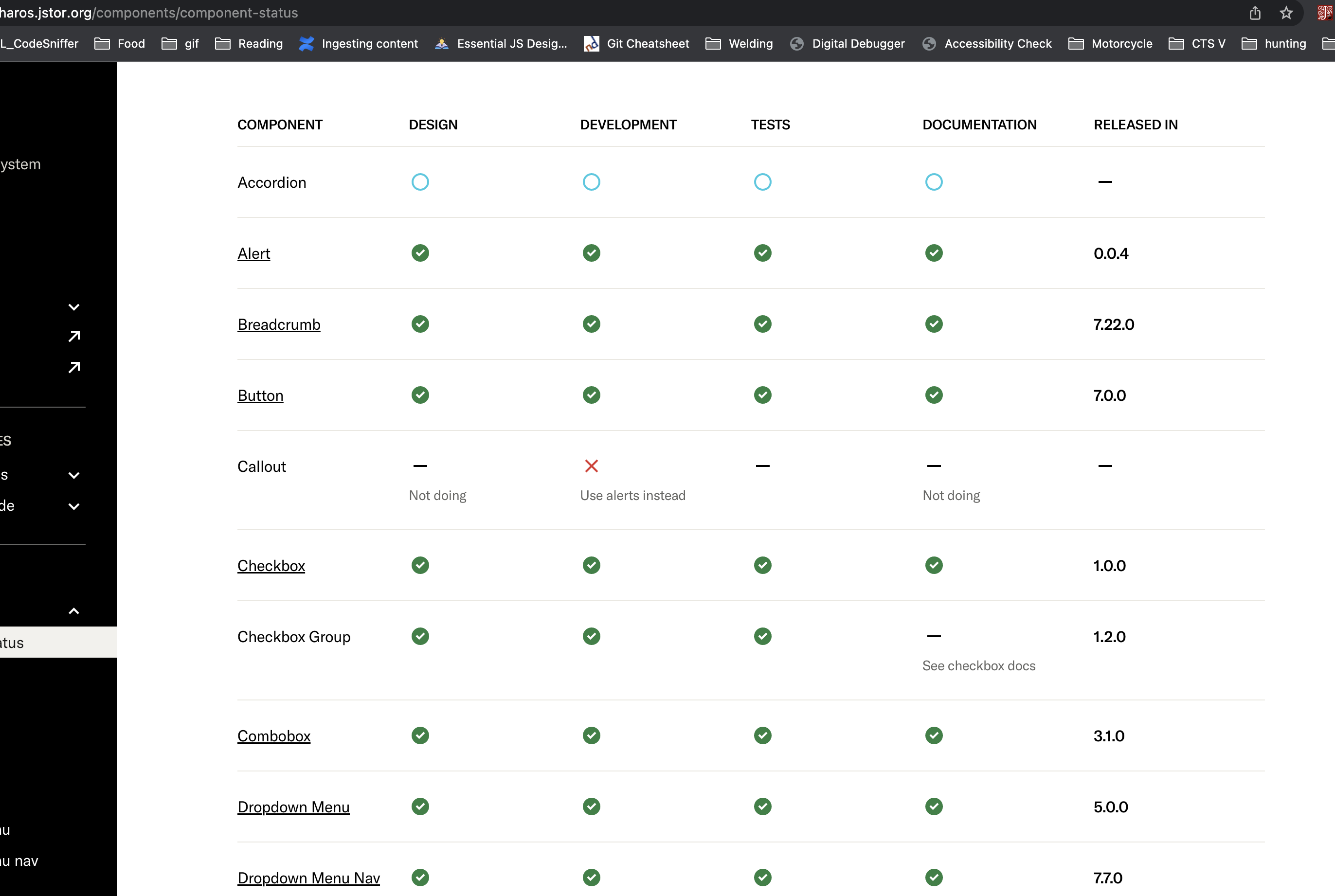Viewport: 1335px width, 896px height.
Task: Open the CTS V bookmarks folder
Action: point(1197,43)
